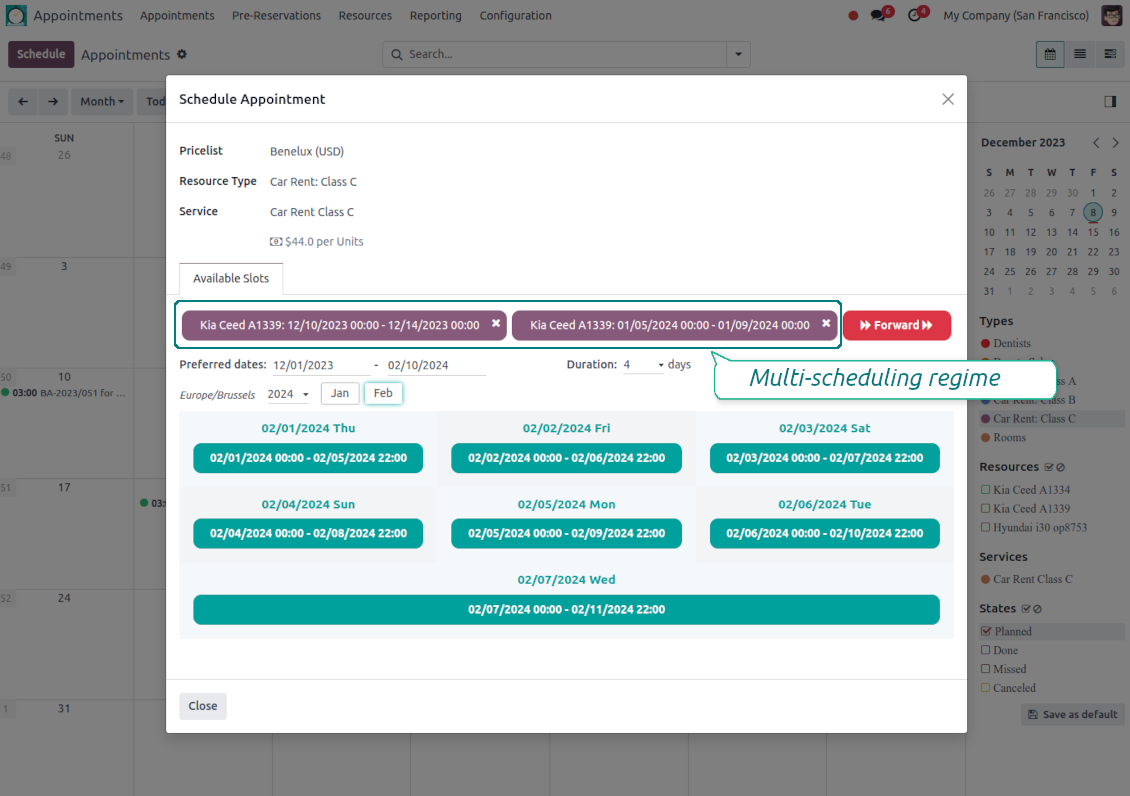This screenshot has height=796, width=1130.
Task: Open the chat messages icon
Action: coord(879,16)
